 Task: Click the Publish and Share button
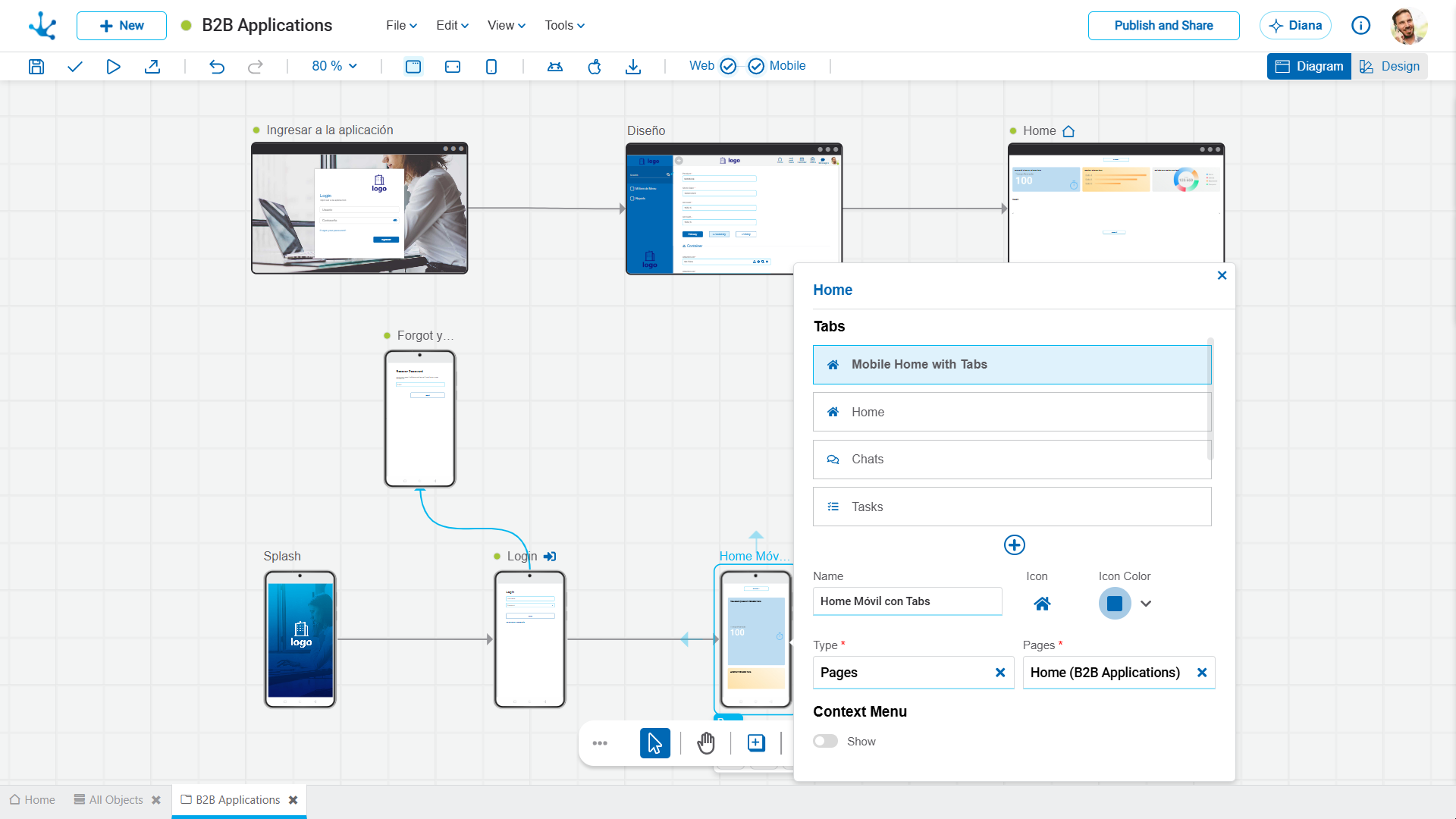[x=1163, y=25]
